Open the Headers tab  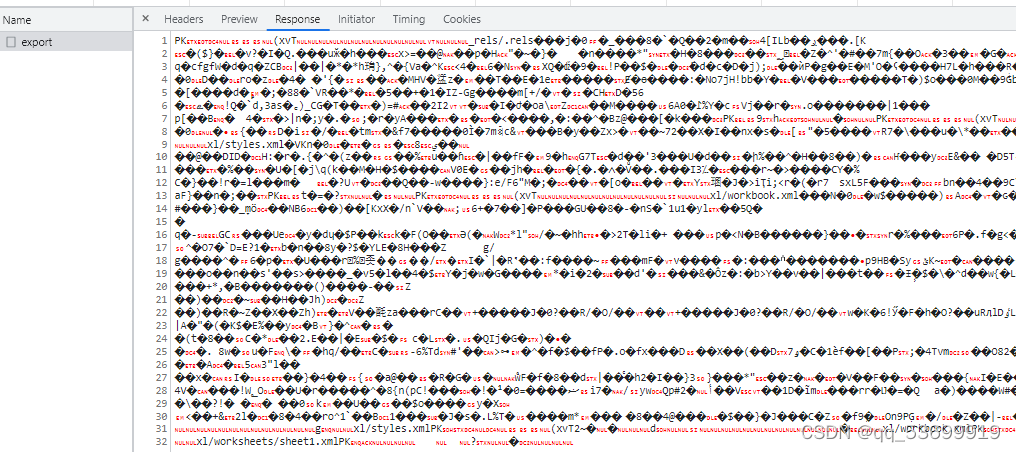click(183, 19)
